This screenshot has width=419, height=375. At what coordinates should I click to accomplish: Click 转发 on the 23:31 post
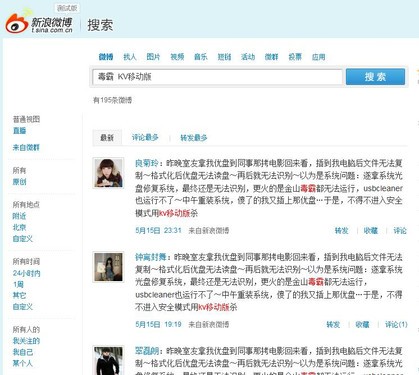[342, 231]
